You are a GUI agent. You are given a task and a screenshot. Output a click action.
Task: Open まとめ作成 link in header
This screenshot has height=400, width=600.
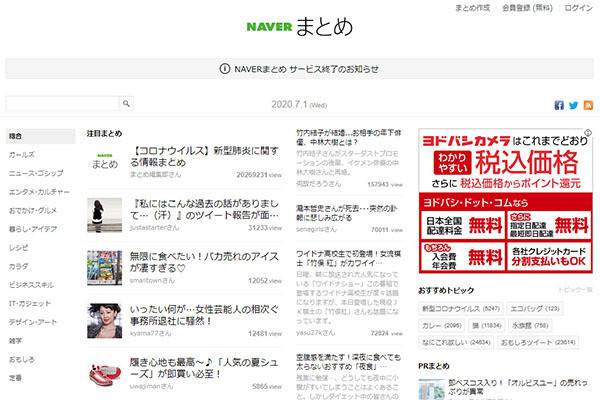click(473, 8)
